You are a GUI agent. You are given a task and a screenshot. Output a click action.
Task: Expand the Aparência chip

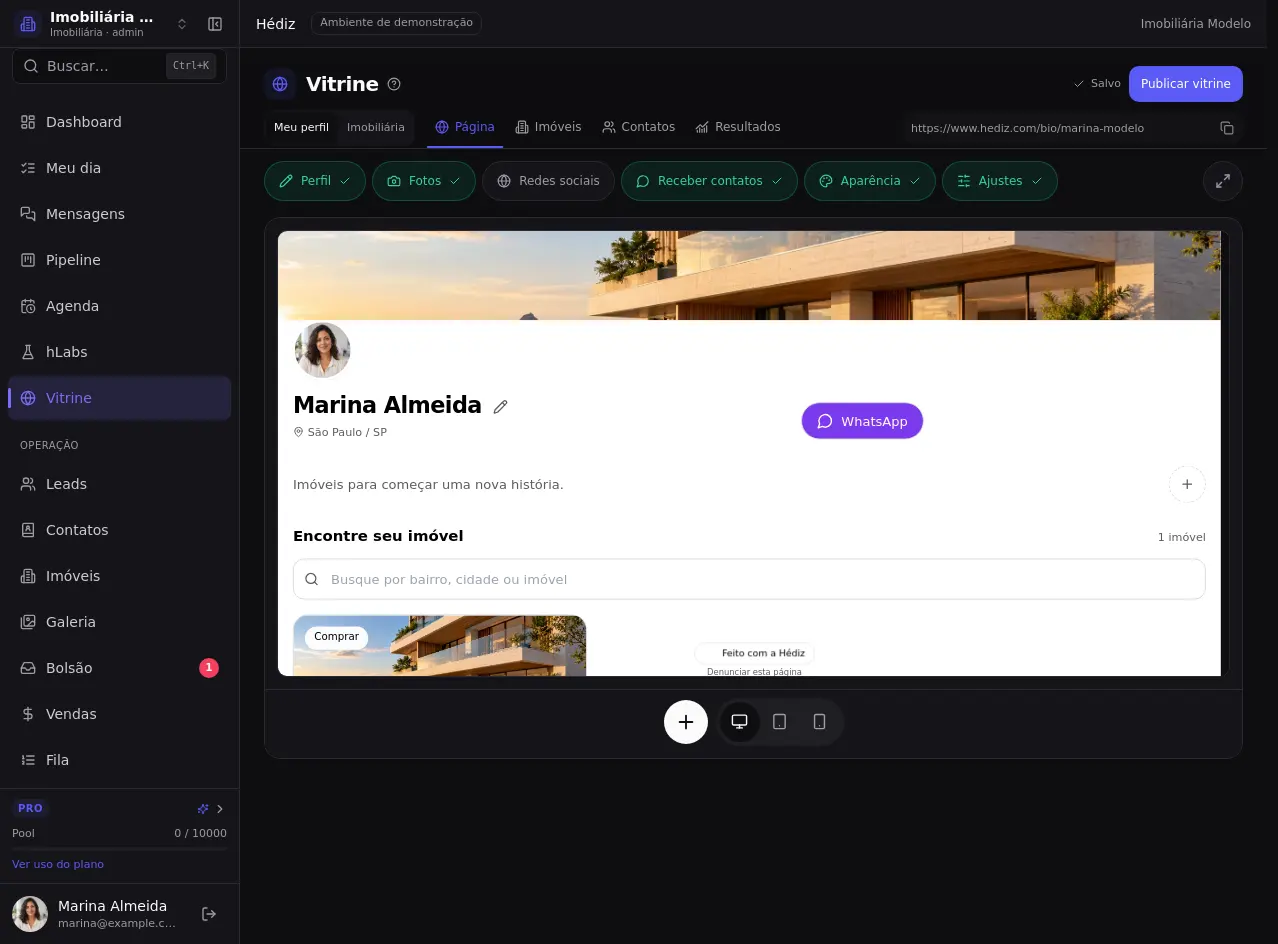click(870, 181)
